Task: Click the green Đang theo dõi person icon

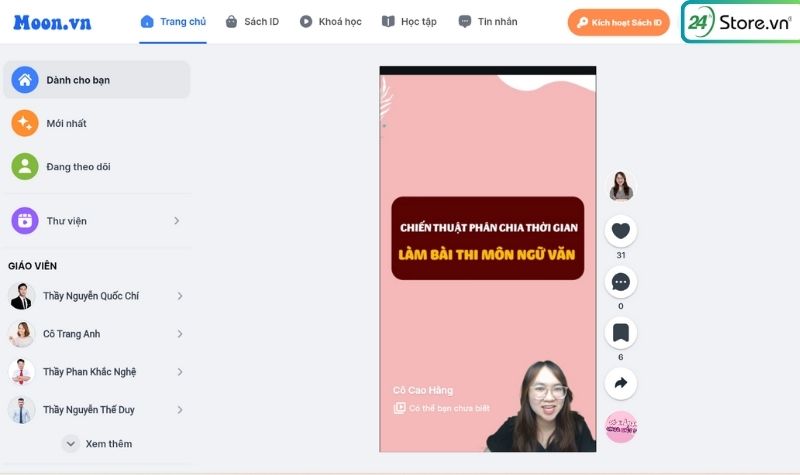Action: (25, 166)
